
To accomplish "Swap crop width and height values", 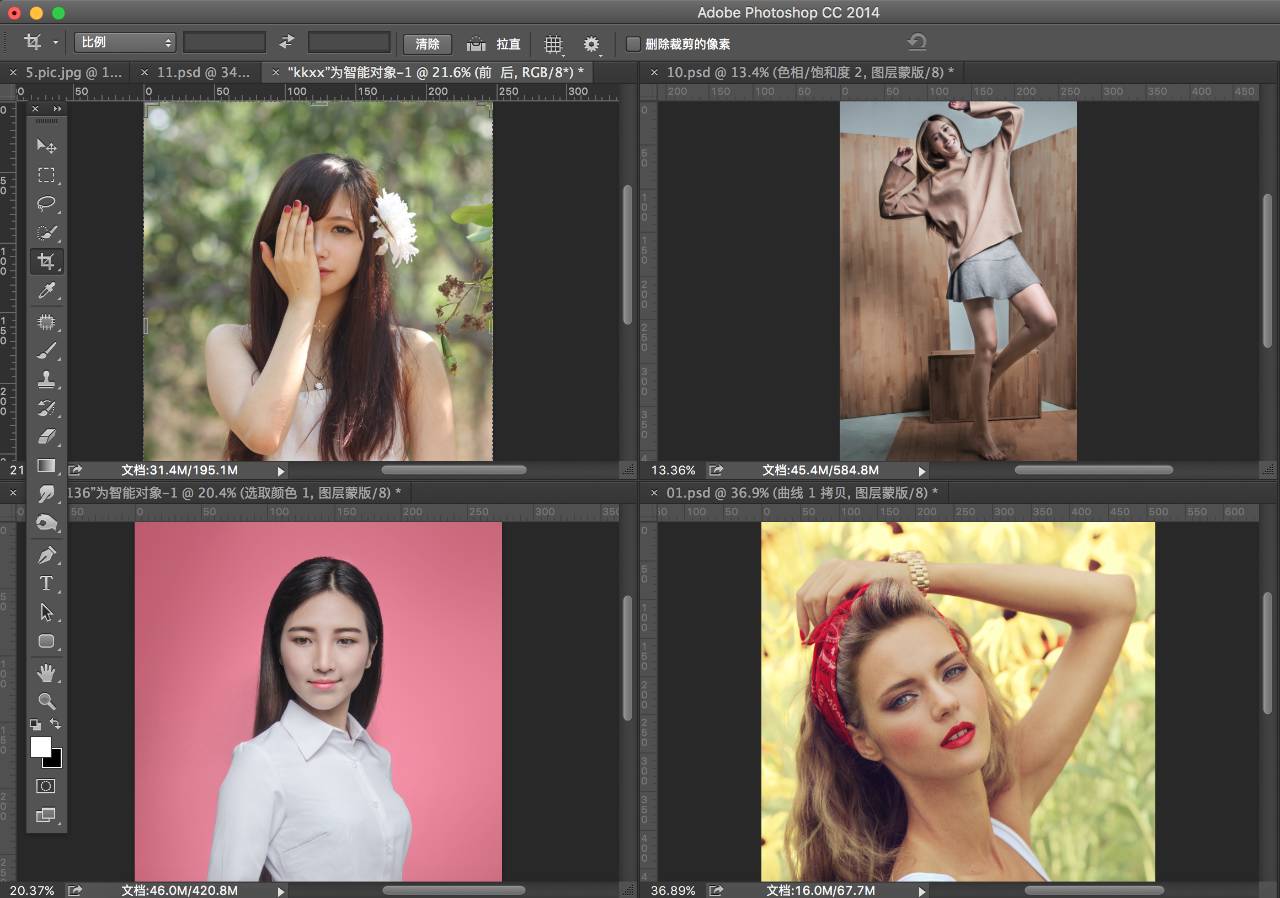I will click(x=287, y=42).
